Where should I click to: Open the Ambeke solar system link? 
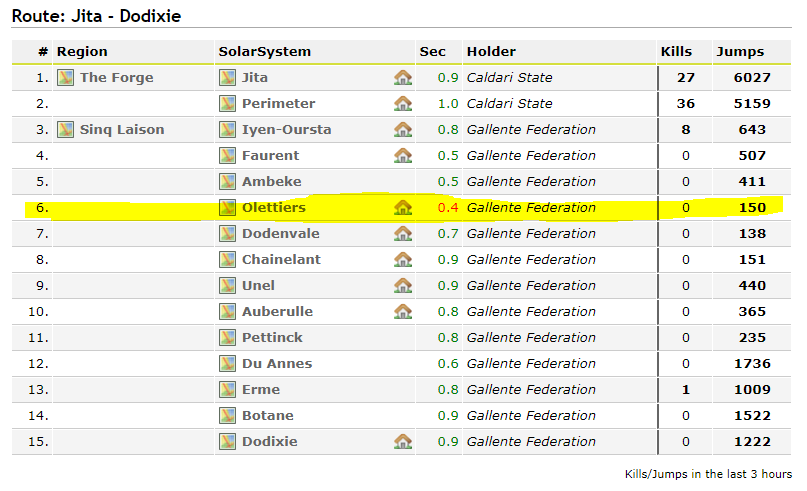(272, 182)
